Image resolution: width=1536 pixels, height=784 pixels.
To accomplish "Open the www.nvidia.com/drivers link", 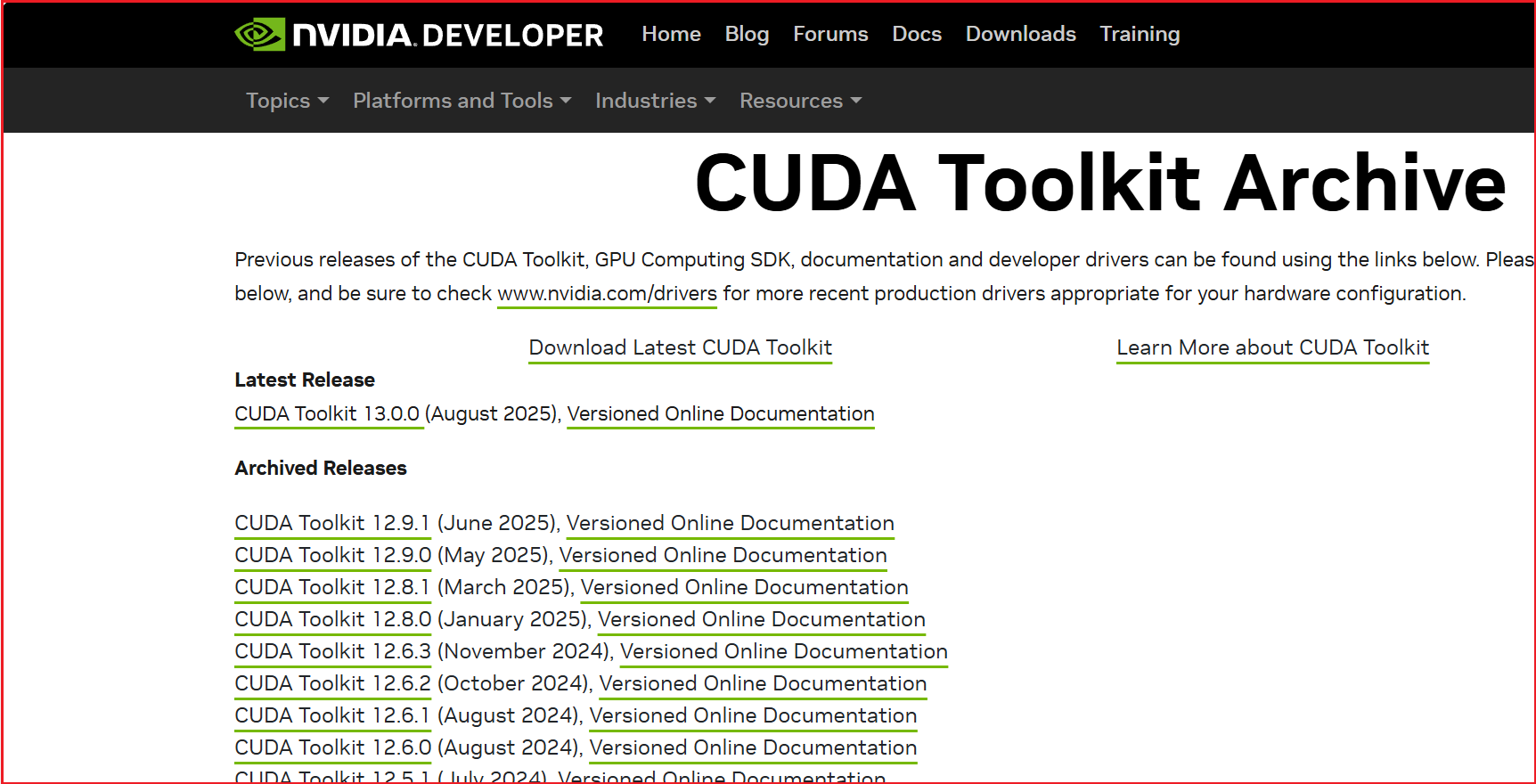I will 607,294.
